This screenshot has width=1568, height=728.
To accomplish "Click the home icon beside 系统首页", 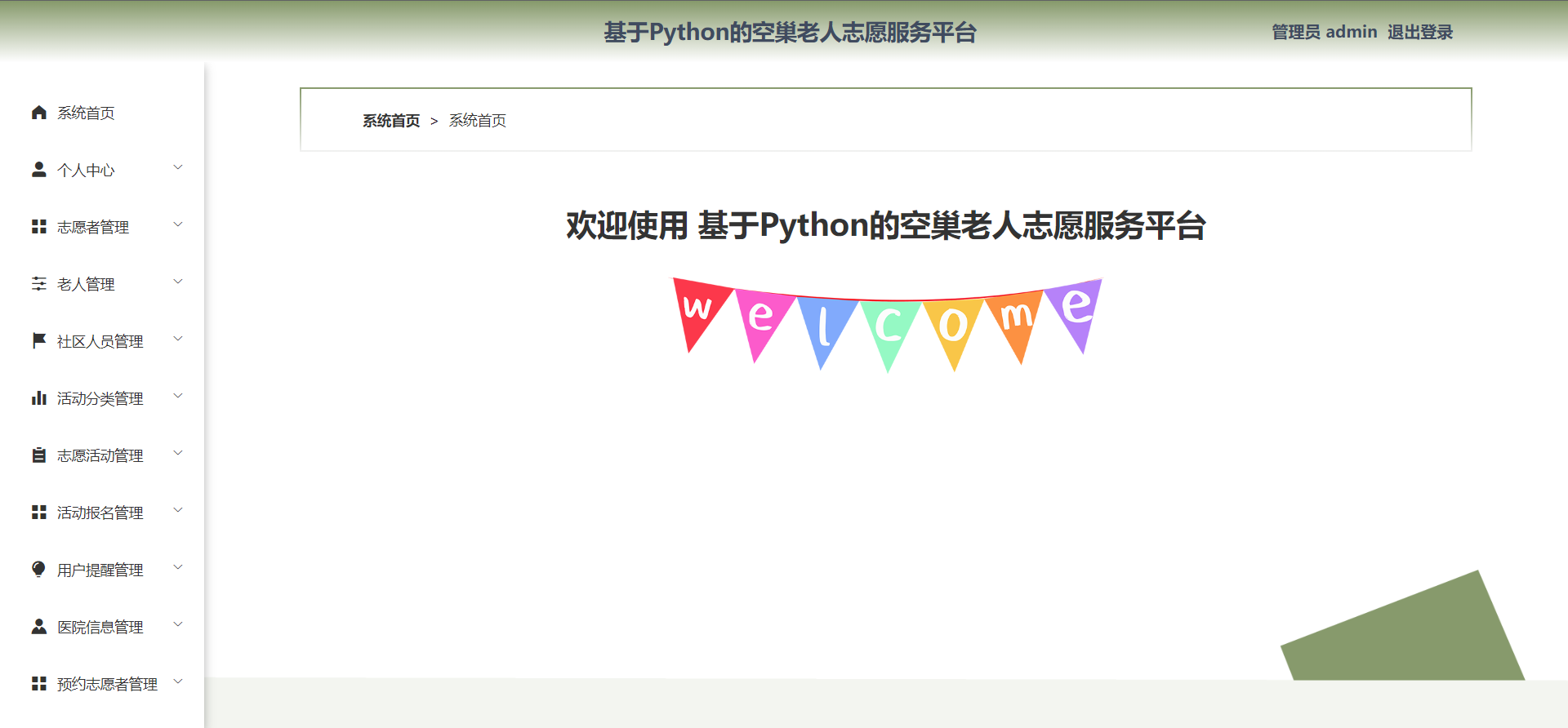I will pos(39,113).
